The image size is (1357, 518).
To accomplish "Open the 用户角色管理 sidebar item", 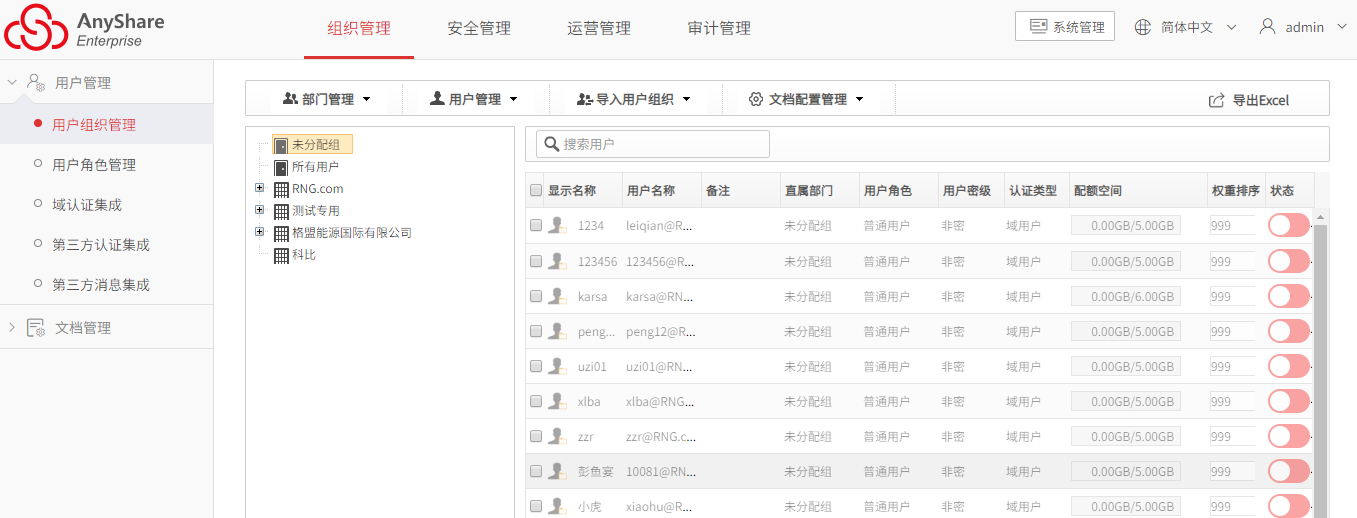I will [94, 165].
